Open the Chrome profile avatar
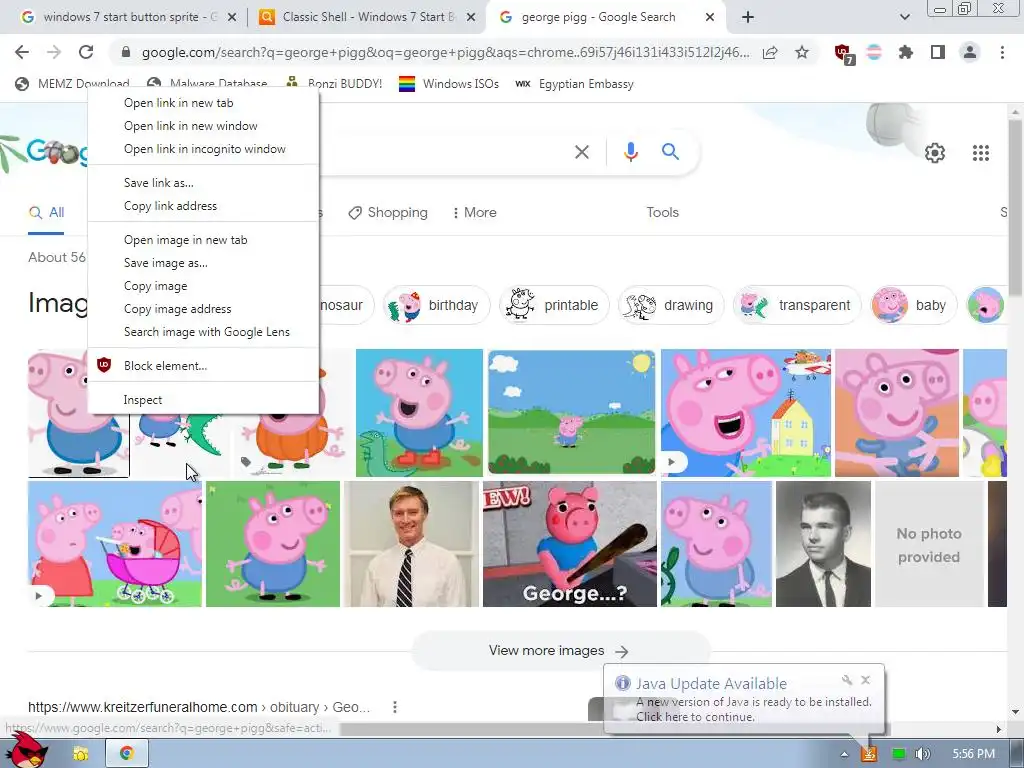The width and height of the screenshot is (1024, 768). pos(970,52)
